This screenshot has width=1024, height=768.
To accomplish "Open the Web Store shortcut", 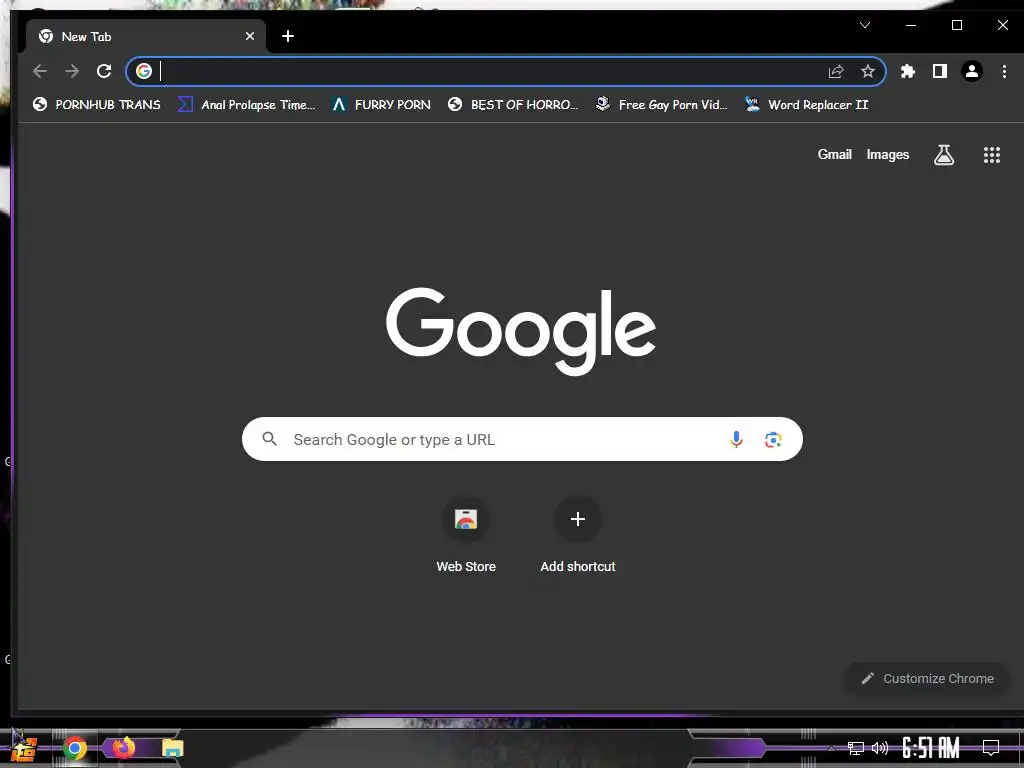I will click(x=466, y=535).
